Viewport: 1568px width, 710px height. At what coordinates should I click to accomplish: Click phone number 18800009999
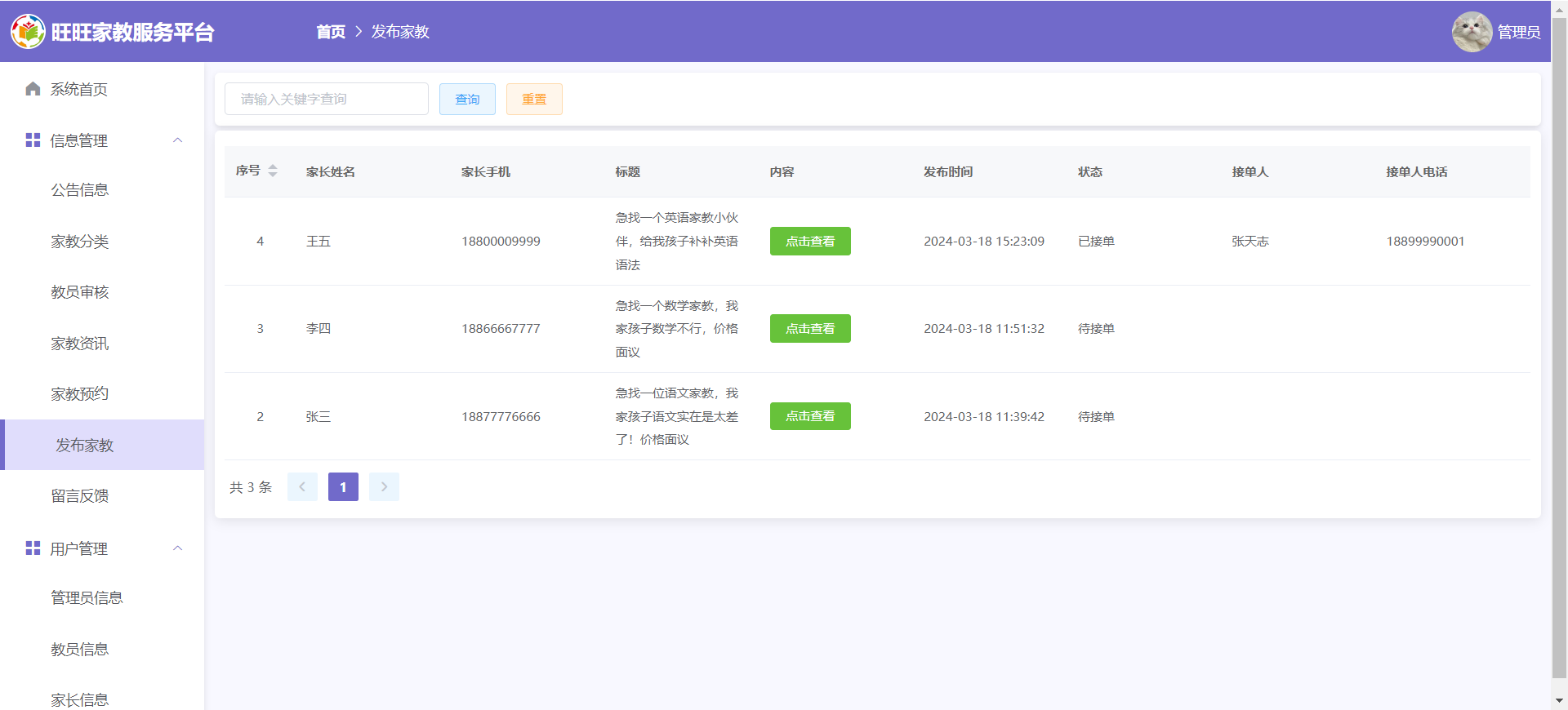[x=501, y=242]
